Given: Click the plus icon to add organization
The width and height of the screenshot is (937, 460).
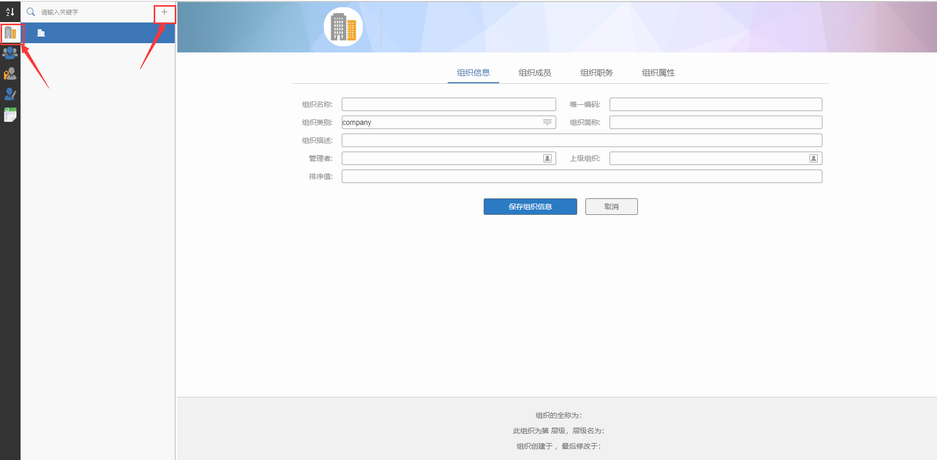Looking at the screenshot, I should click(x=165, y=12).
